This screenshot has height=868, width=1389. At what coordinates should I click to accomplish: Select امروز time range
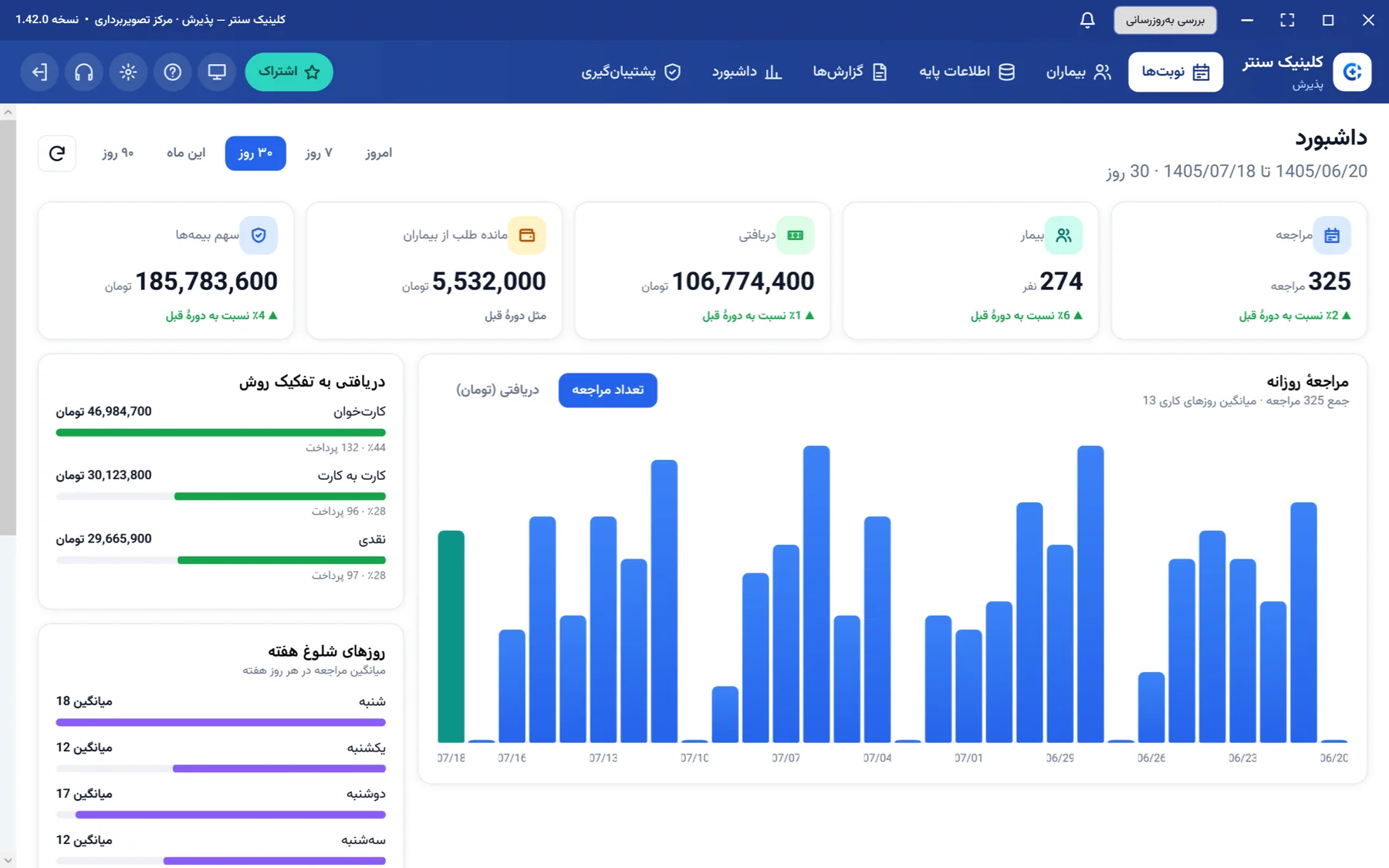379,153
